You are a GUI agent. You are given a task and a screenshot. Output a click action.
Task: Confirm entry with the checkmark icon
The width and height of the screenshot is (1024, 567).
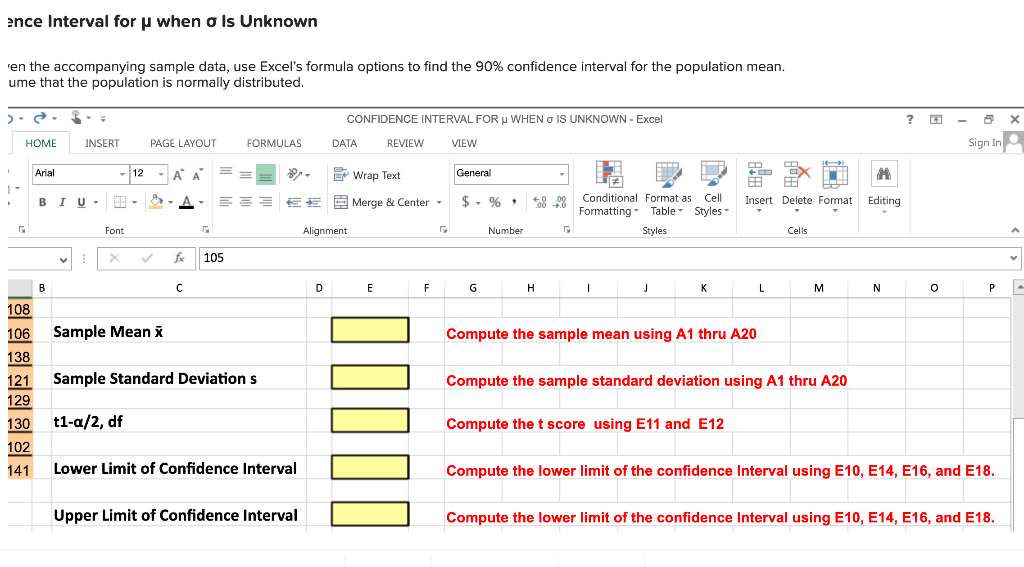click(x=147, y=258)
